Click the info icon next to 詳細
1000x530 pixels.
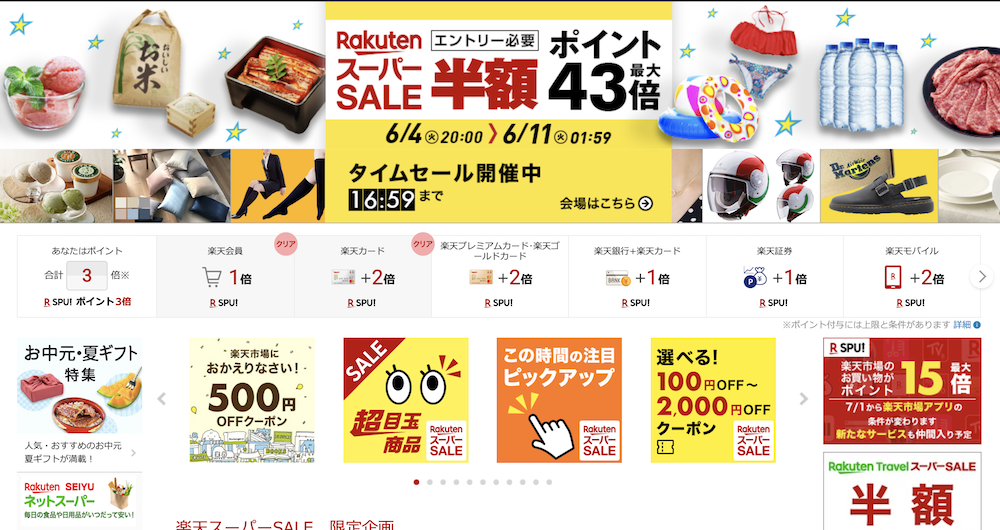(x=978, y=325)
